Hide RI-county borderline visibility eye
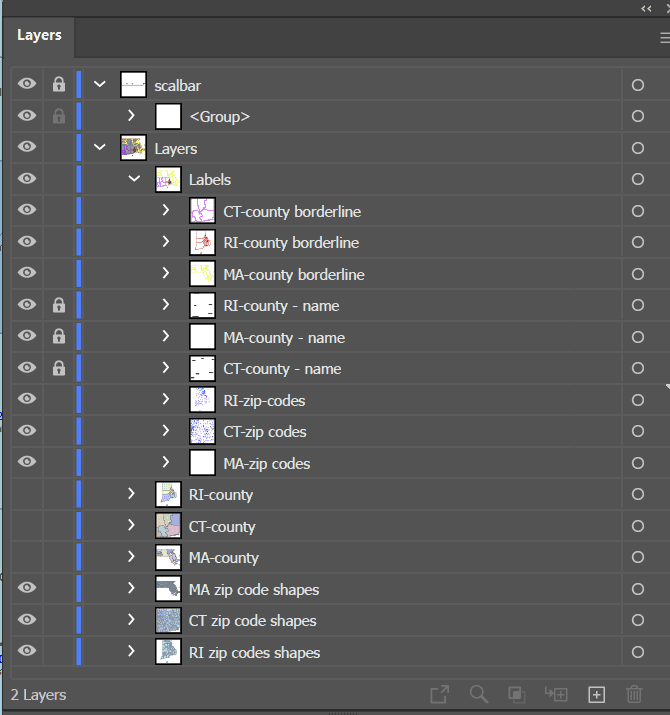 tap(27, 241)
